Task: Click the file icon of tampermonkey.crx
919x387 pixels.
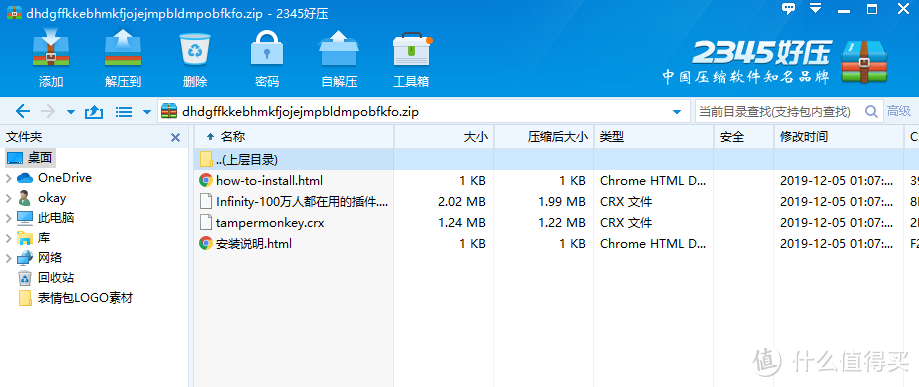Action: [x=205, y=223]
